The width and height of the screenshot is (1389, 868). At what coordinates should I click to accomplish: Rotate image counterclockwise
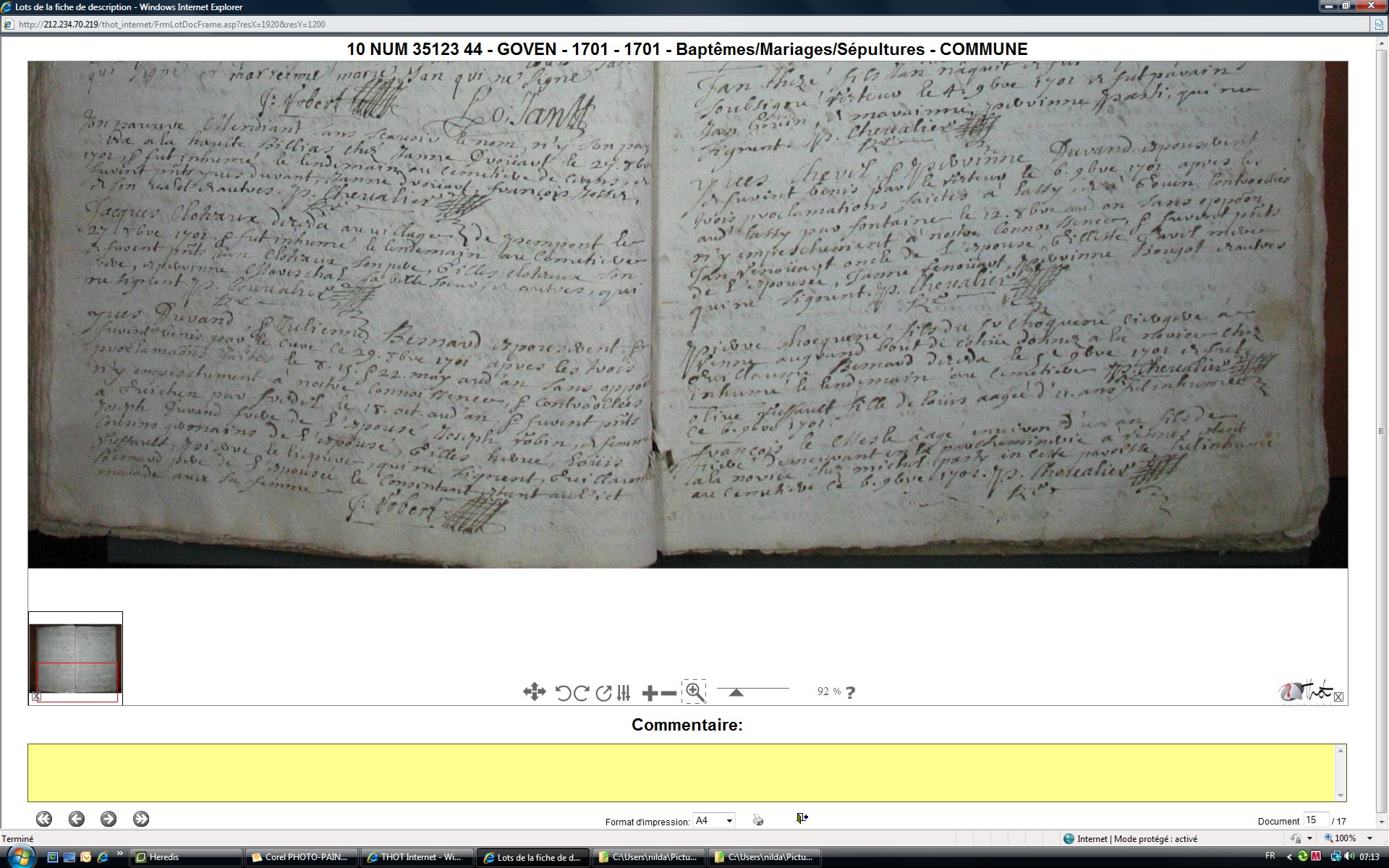point(563,693)
